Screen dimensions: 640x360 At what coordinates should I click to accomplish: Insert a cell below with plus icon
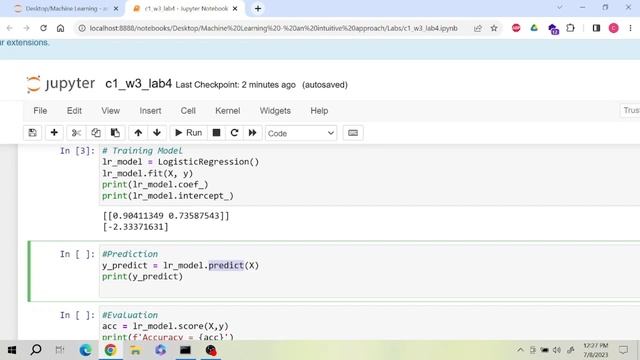click(x=54, y=133)
